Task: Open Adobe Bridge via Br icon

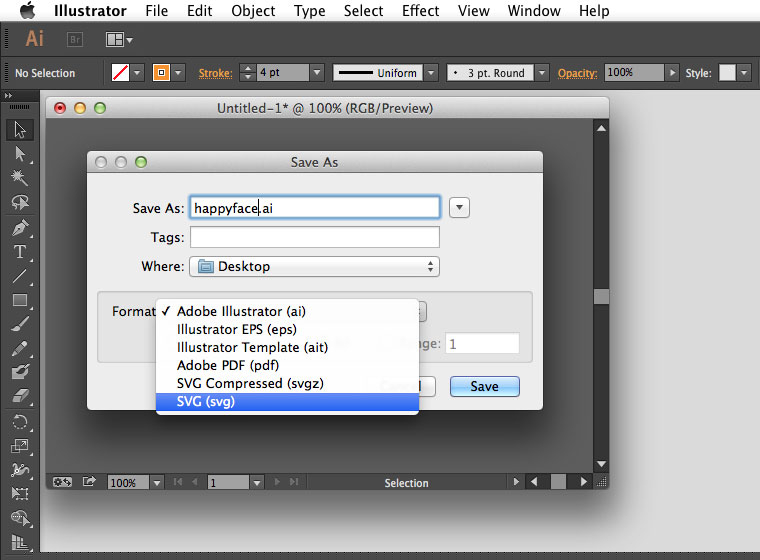Action: 75,39
